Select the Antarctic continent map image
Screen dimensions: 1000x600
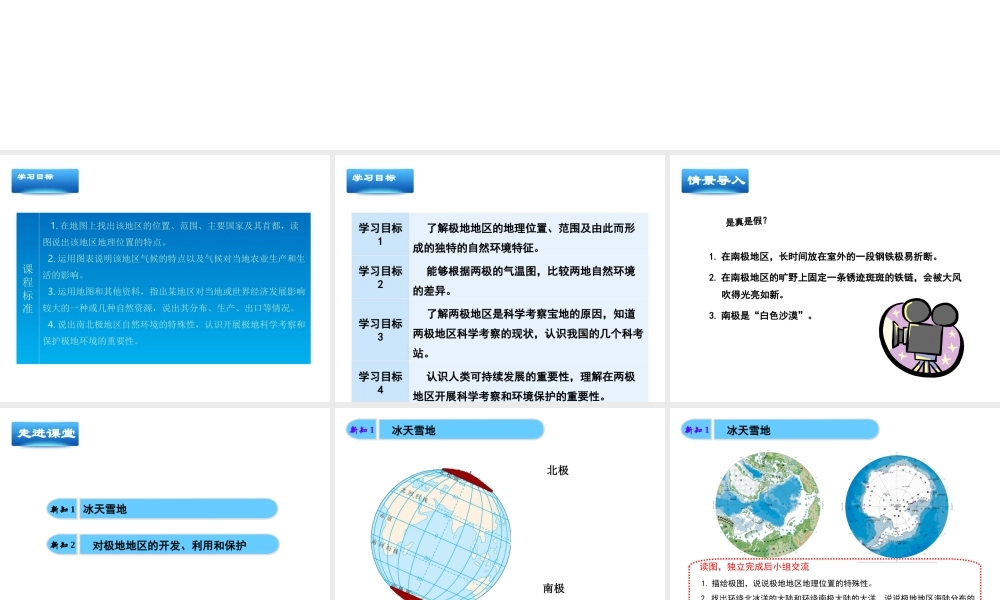[x=896, y=506]
